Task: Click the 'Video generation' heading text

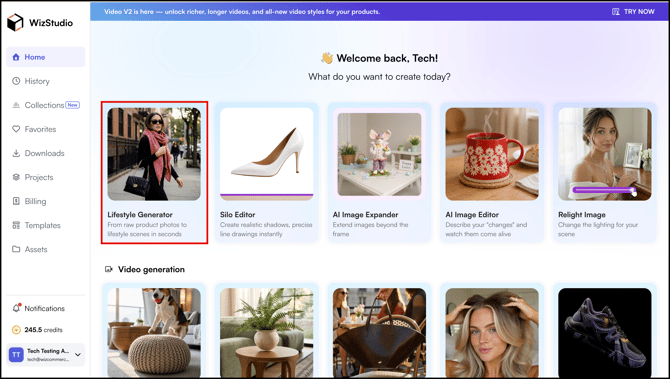Action: click(151, 270)
